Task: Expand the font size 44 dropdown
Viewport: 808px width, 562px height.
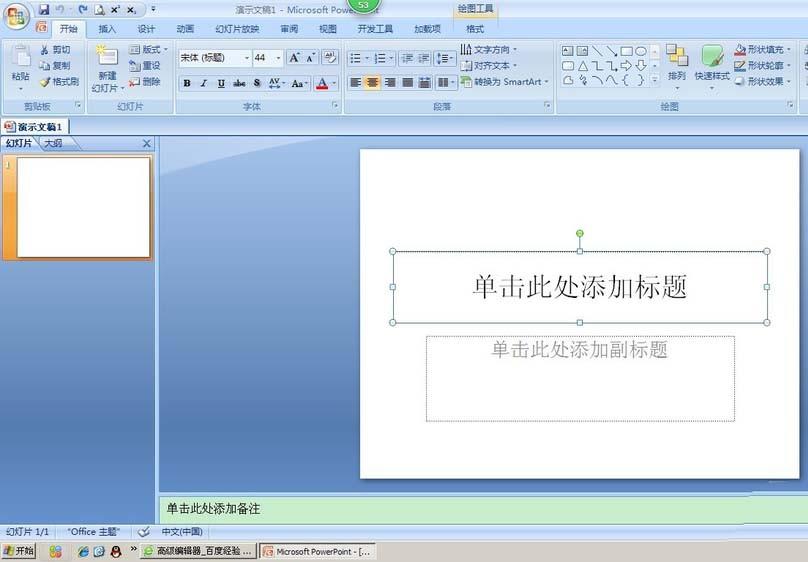Action: click(x=277, y=58)
